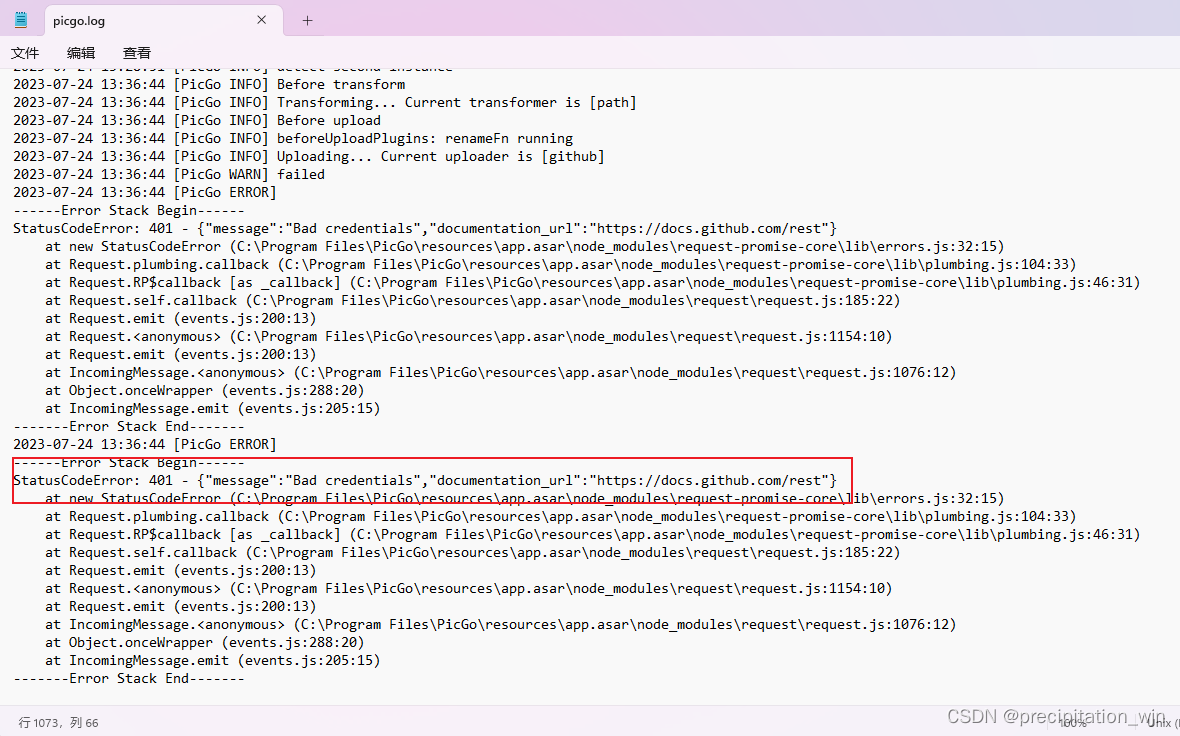Viewport: 1180px width, 736px height.
Task: Click the first 'Request.self.callback' line
Action: pos(473,301)
